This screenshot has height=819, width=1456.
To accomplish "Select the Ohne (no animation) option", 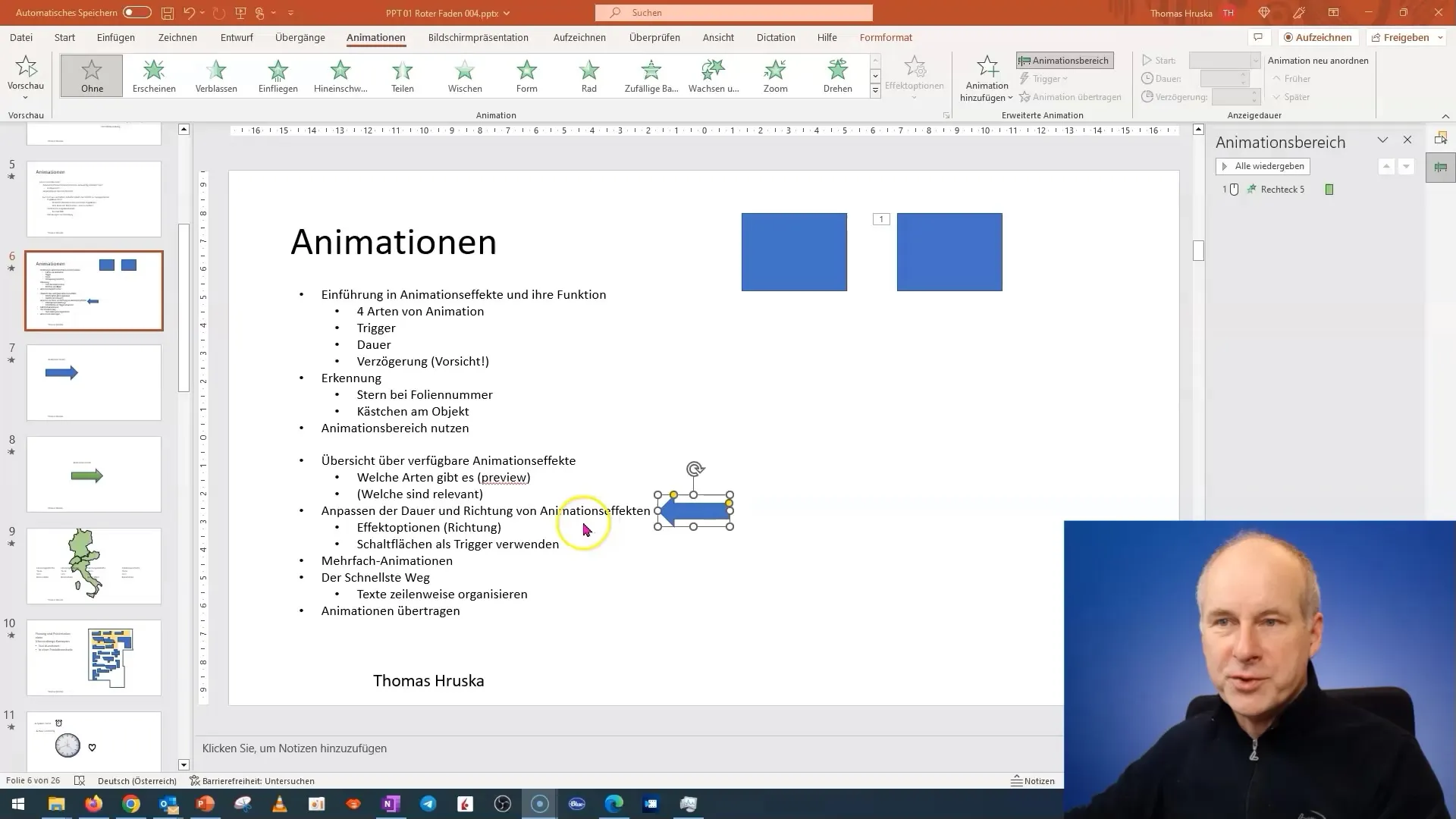I will click(92, 76).
